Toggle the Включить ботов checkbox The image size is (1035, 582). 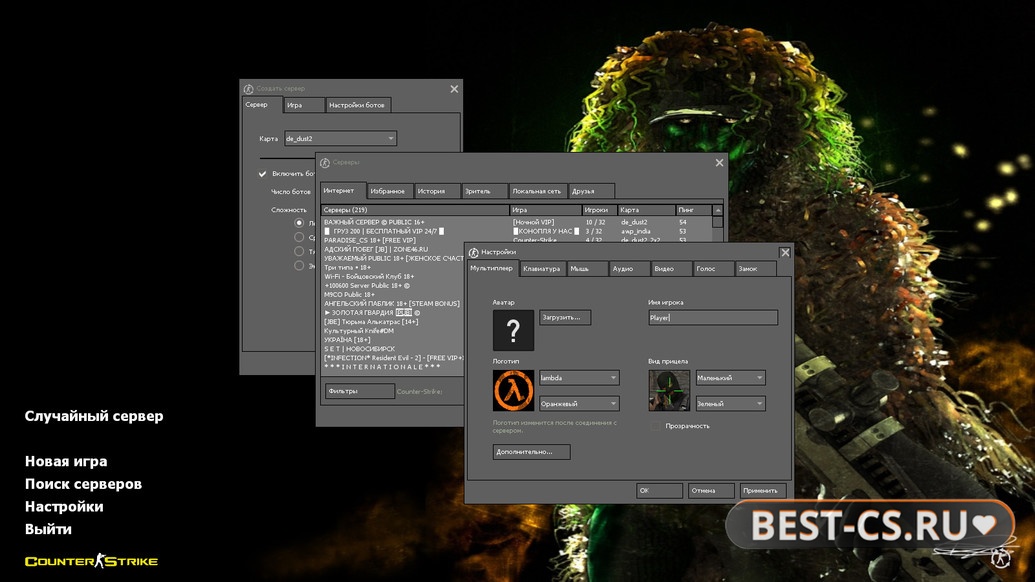(x=262, y=174)
